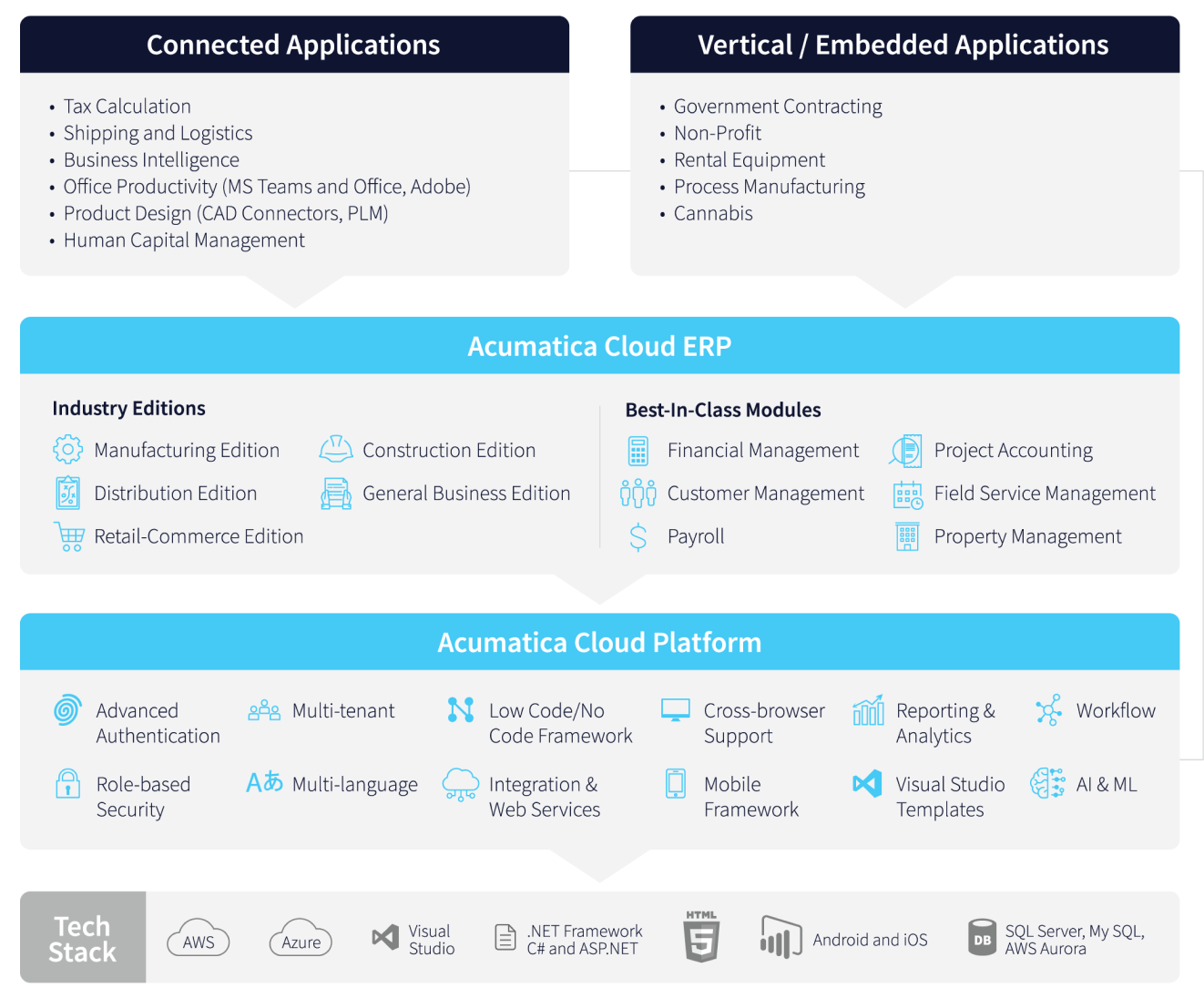Click the Android and iOS chart icon
This screenshot has width=1204, height=998.
[x=781, y=938]
